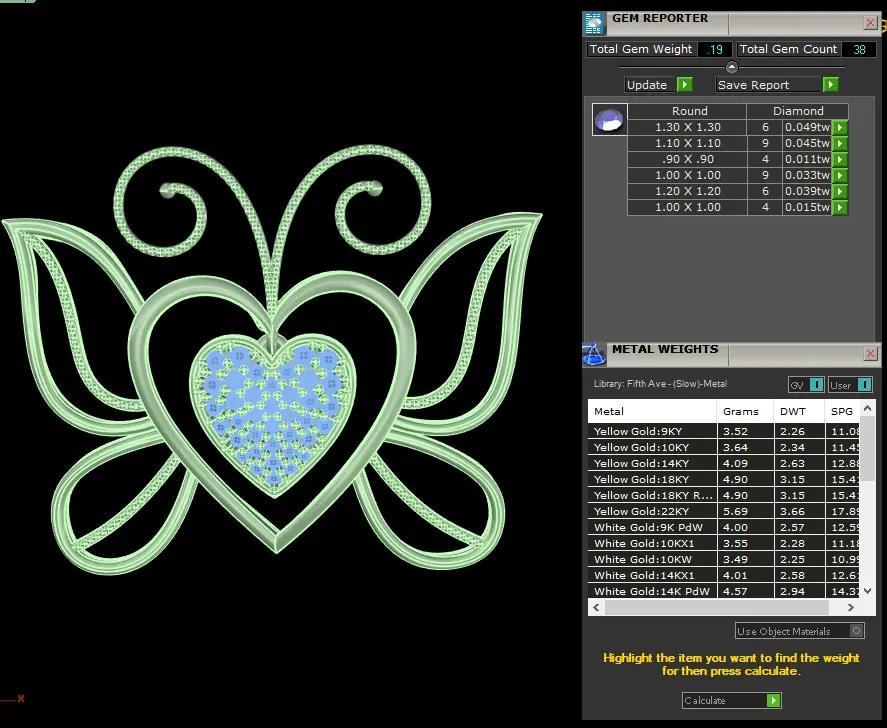This screenshot has height=728, width=887.
Task: Click the 0.049tw weight cell
Action: click(x=807, y=127)
